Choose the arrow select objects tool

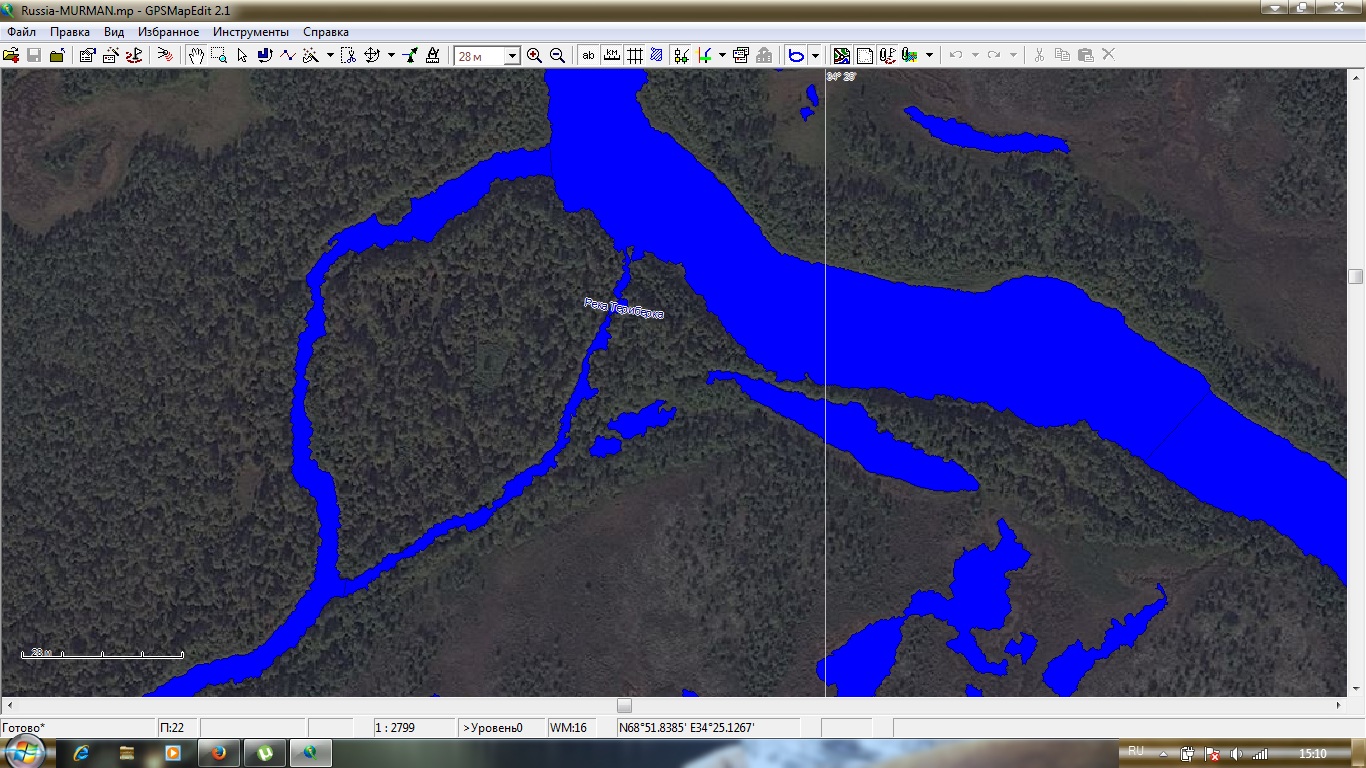[242, 56]
